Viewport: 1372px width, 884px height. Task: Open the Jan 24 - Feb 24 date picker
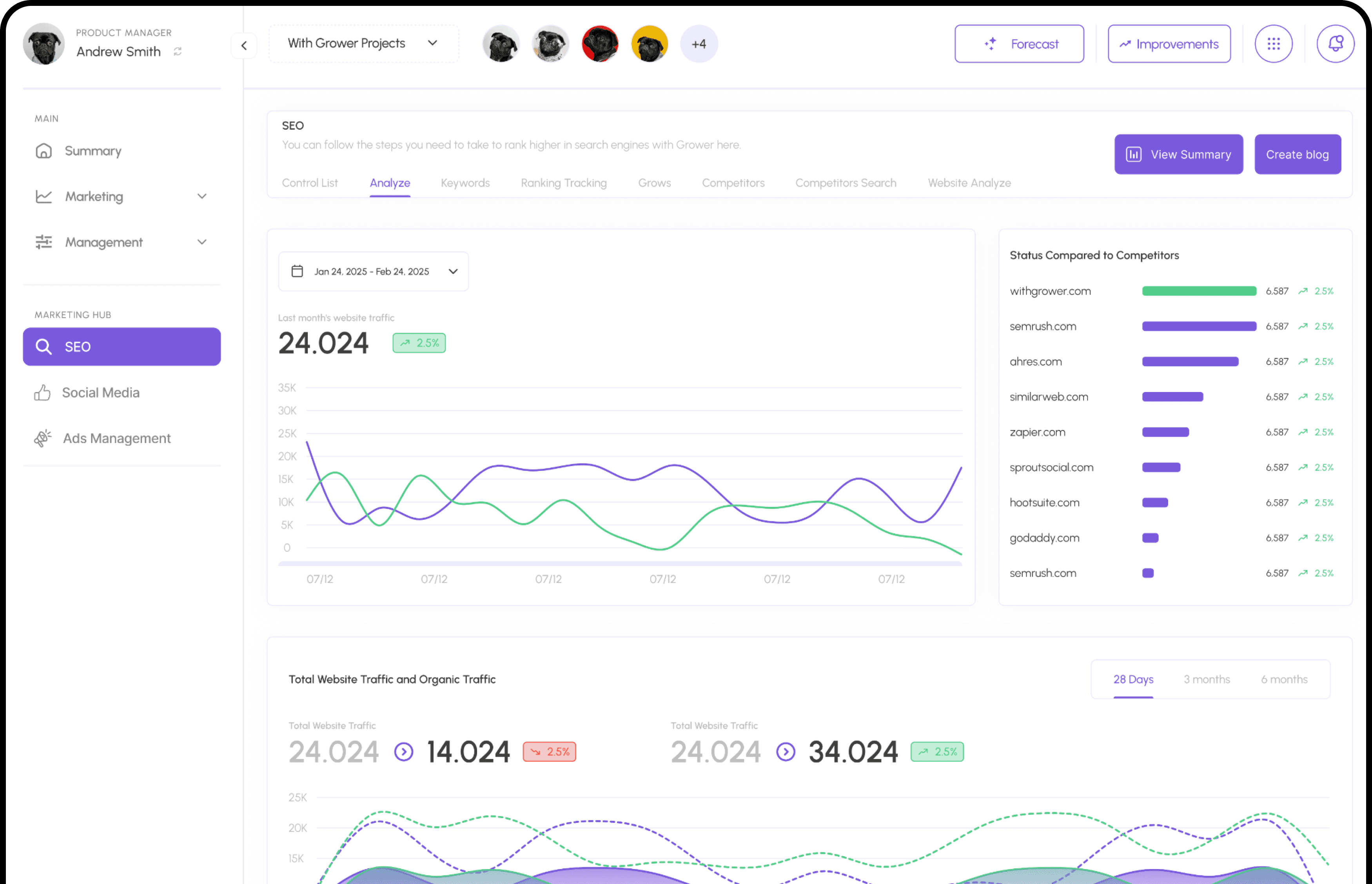click(x=373, y=272)
